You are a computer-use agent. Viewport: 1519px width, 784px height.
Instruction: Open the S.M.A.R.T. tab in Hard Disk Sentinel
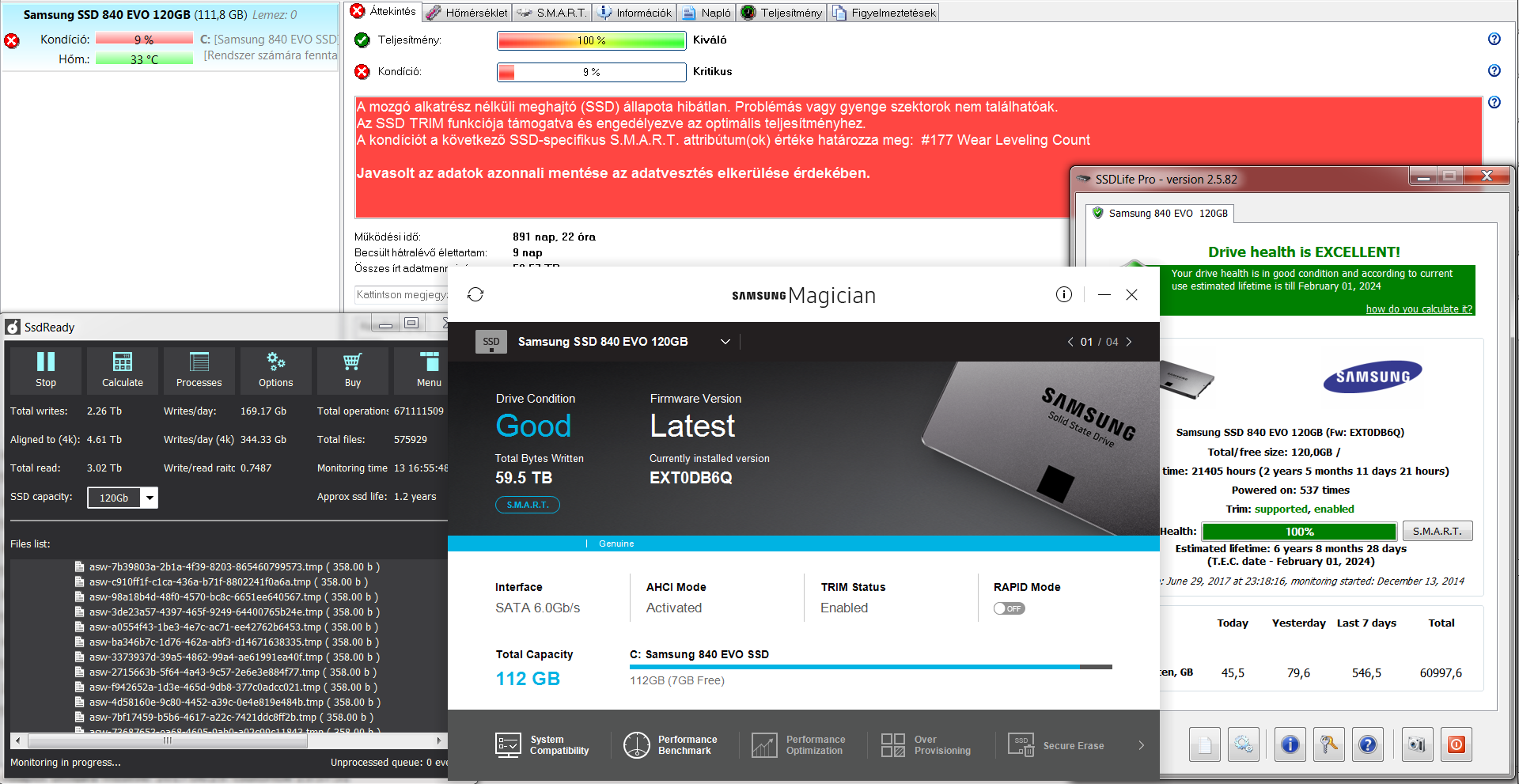[x=551, y=13]
